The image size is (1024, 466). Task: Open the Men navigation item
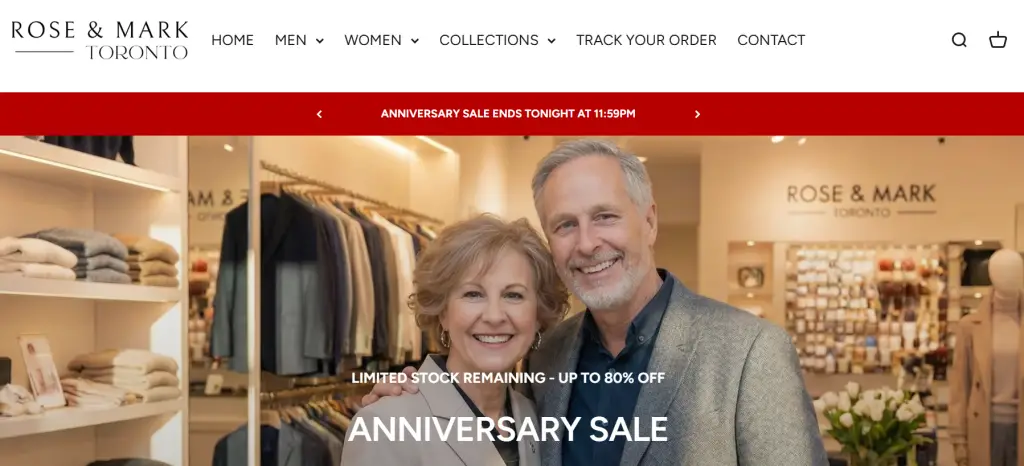pos(291,40)
